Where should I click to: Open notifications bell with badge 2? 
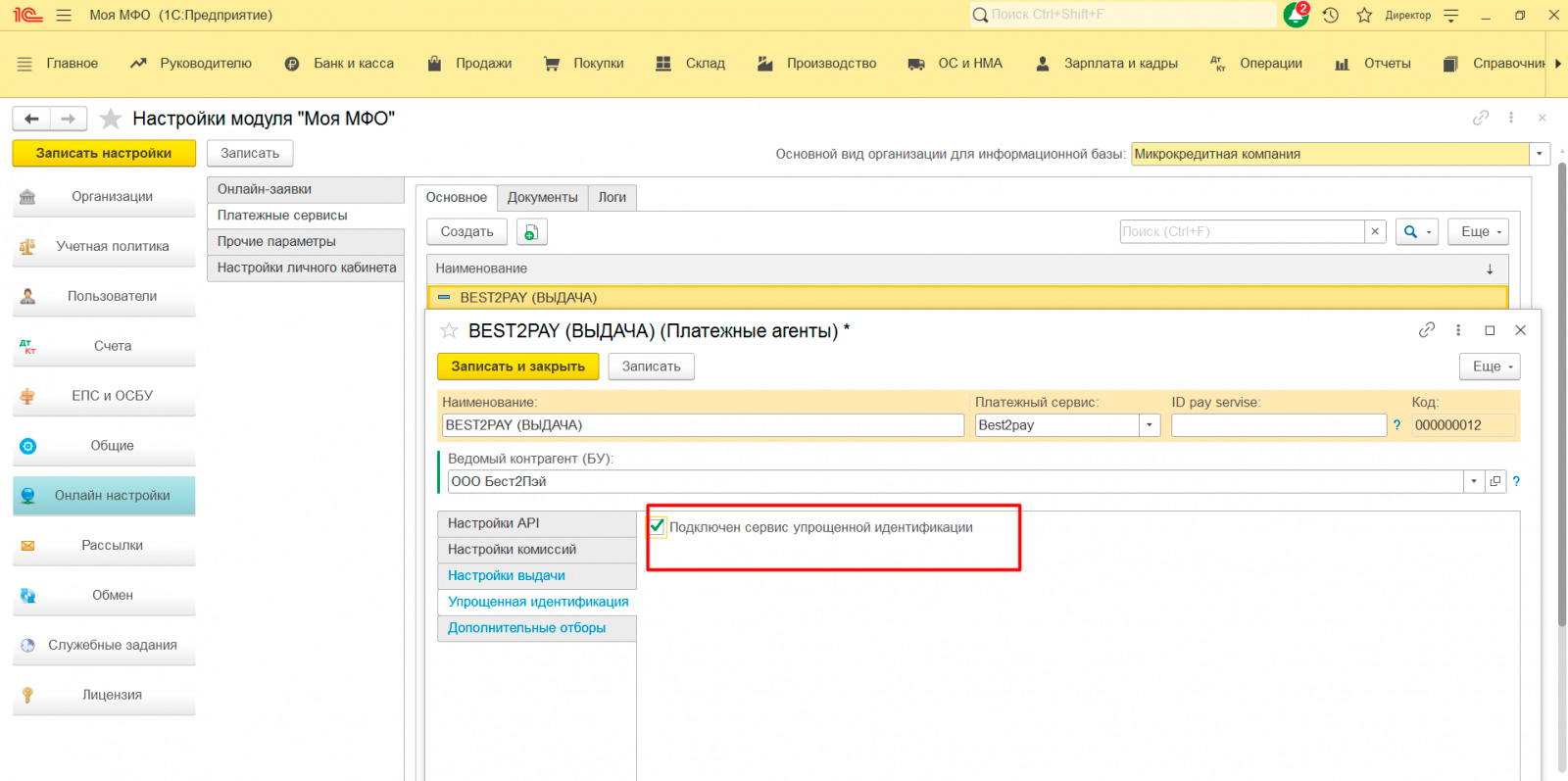coord(1297,15)
